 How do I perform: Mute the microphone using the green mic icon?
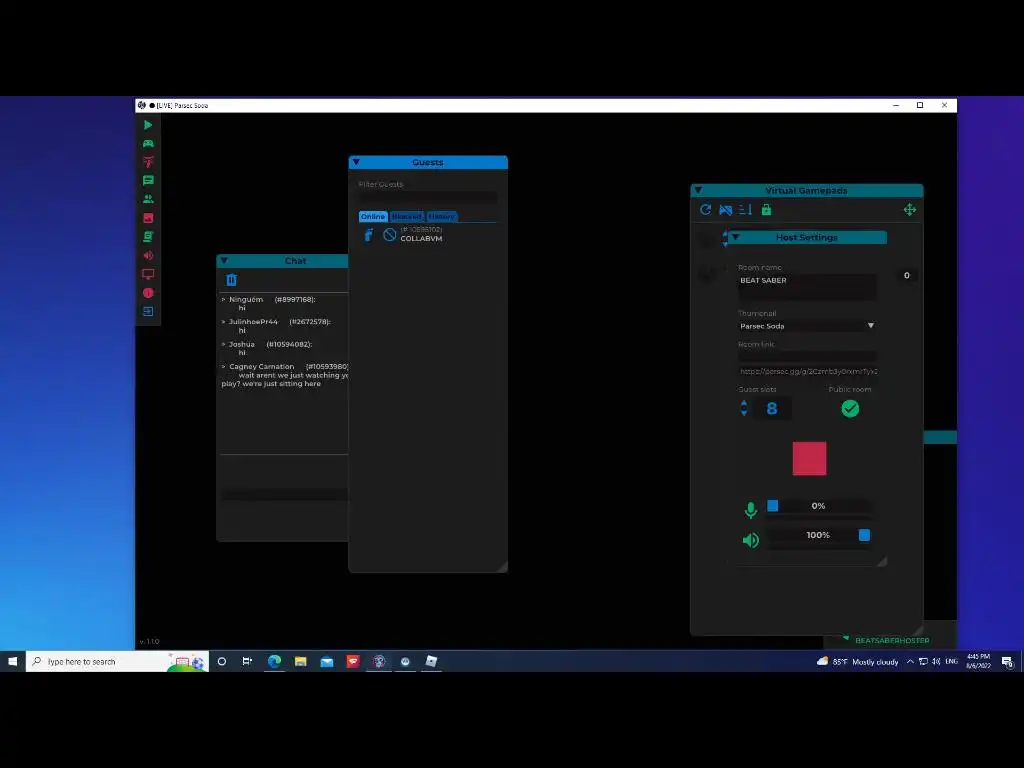[x=751, y=509]
